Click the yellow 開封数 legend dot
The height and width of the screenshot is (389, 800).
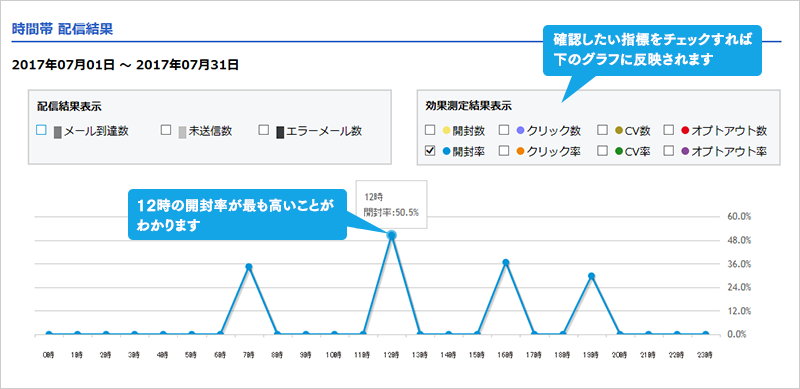point(446,131)
